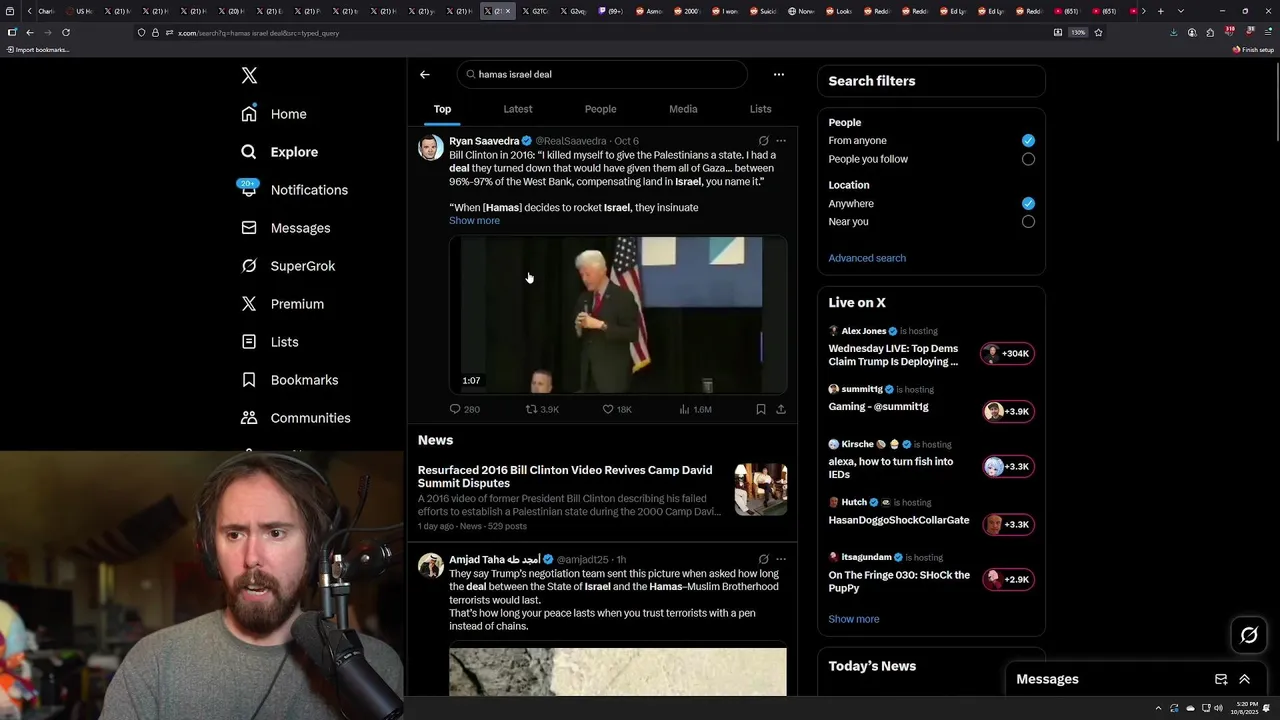Open Amjad Taha's profile avatar

tap(431, 566)
